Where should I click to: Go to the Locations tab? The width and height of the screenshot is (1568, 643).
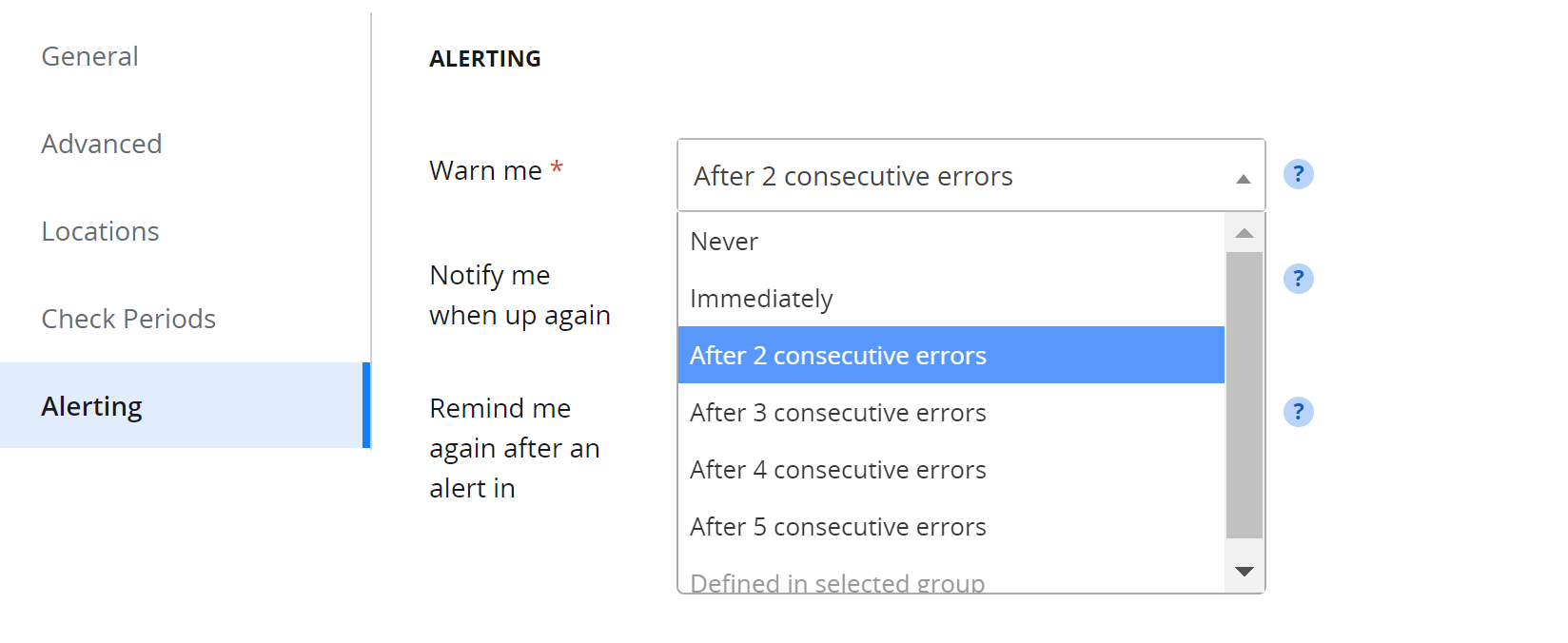click(x=101, y=232)
